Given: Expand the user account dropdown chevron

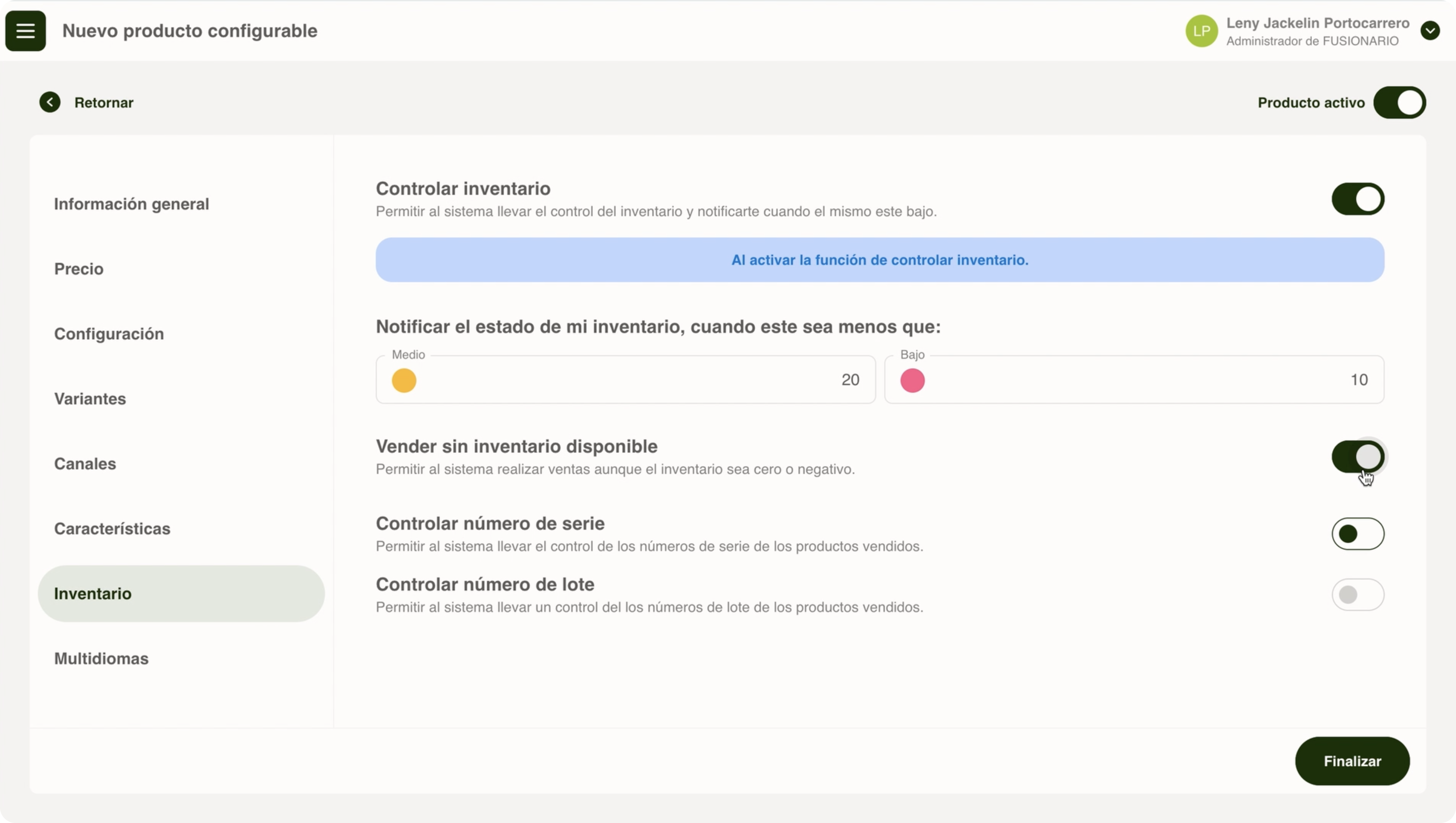Looking at the screenshot, I should (1430, 31).
